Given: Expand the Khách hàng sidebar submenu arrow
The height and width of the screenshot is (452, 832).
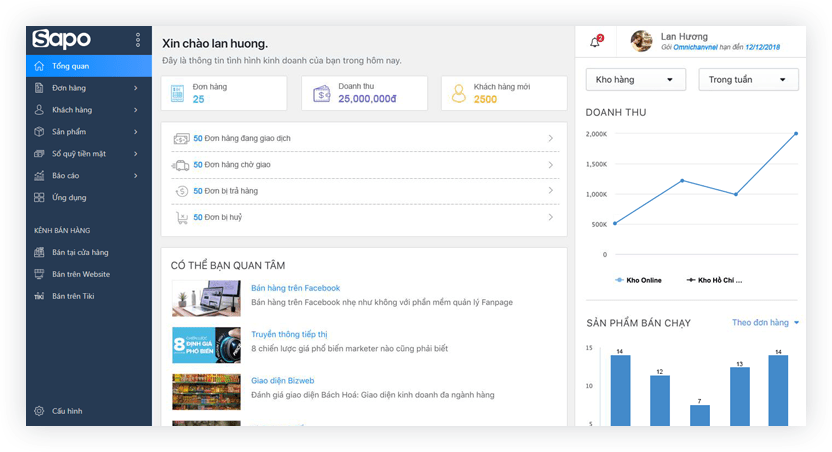Looking at the screenshot, I should 136,110.
